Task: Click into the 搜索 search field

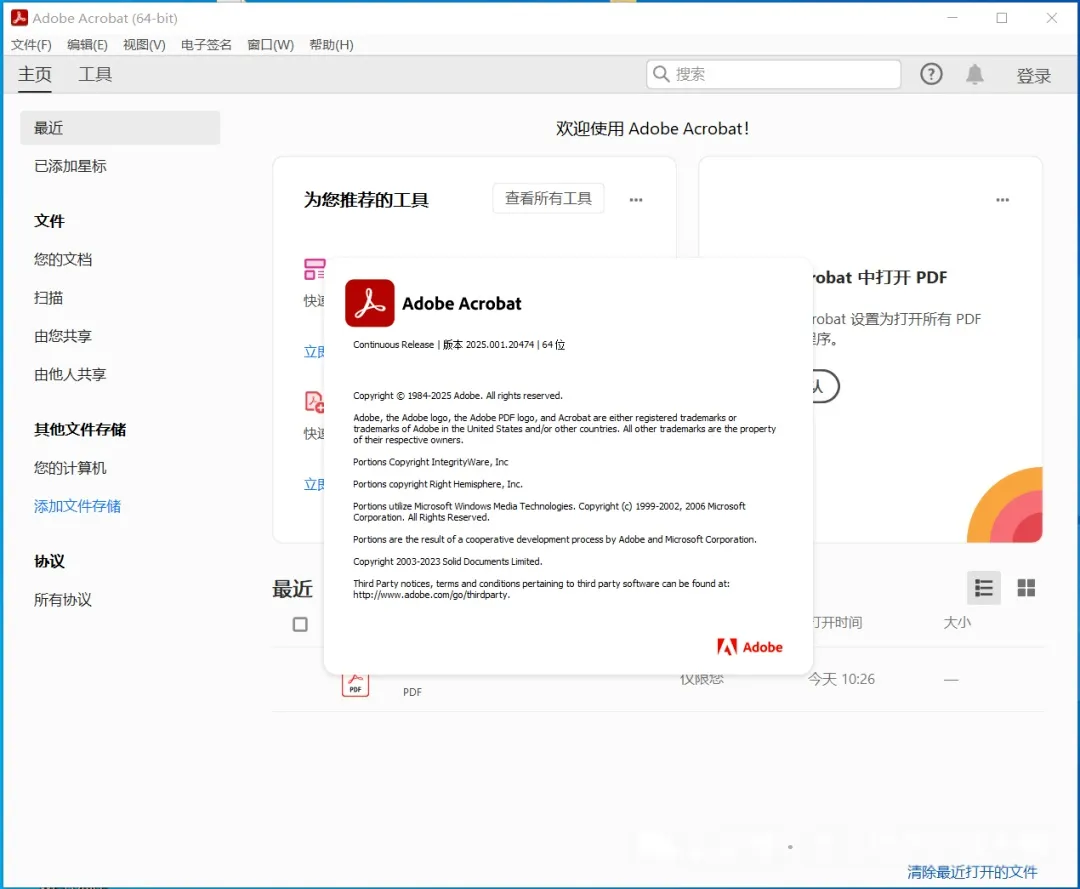Action: click(x=773, y=74)
